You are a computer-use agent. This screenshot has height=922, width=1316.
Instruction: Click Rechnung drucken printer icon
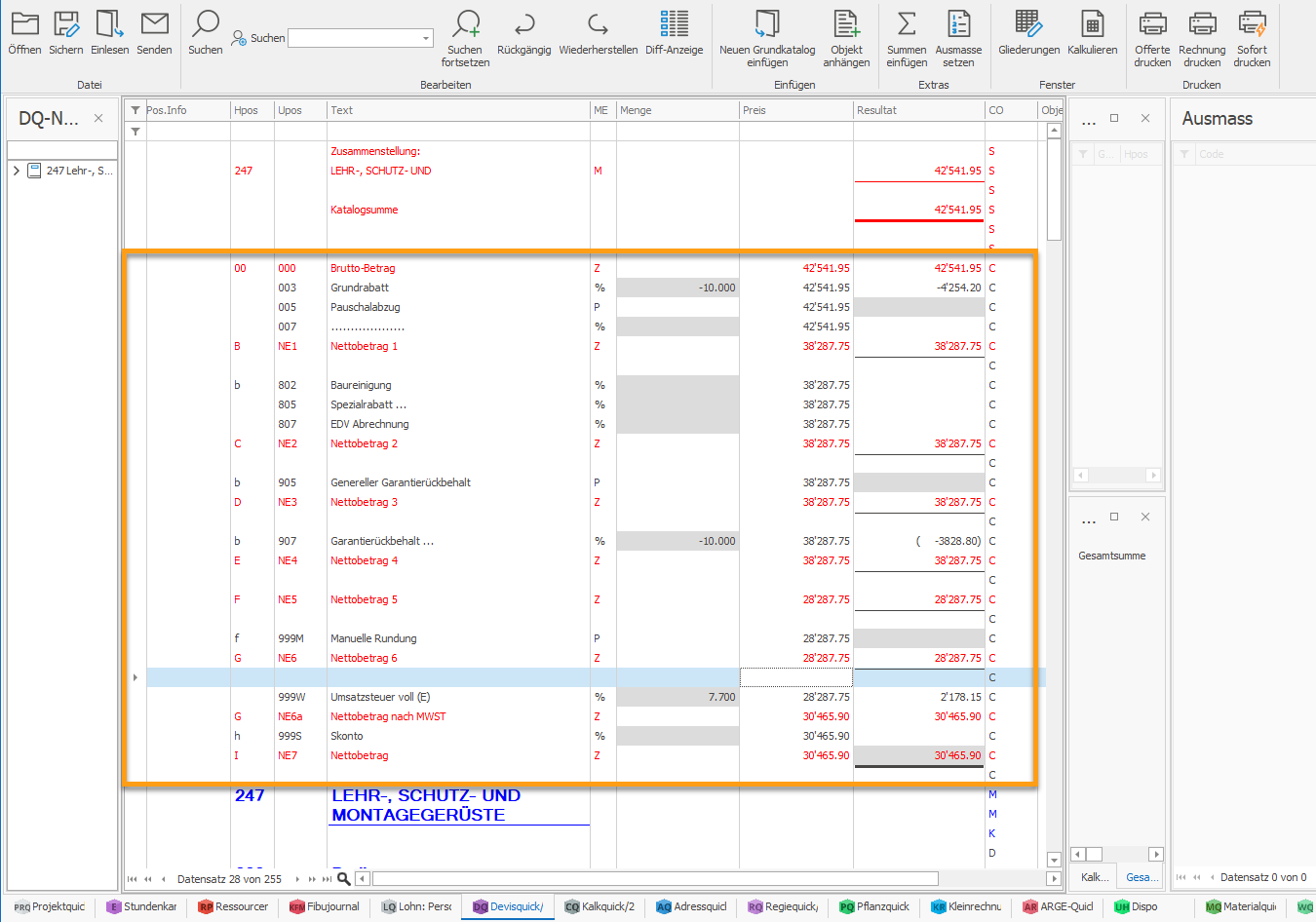pyautogui.click(x=1202, y=23)
